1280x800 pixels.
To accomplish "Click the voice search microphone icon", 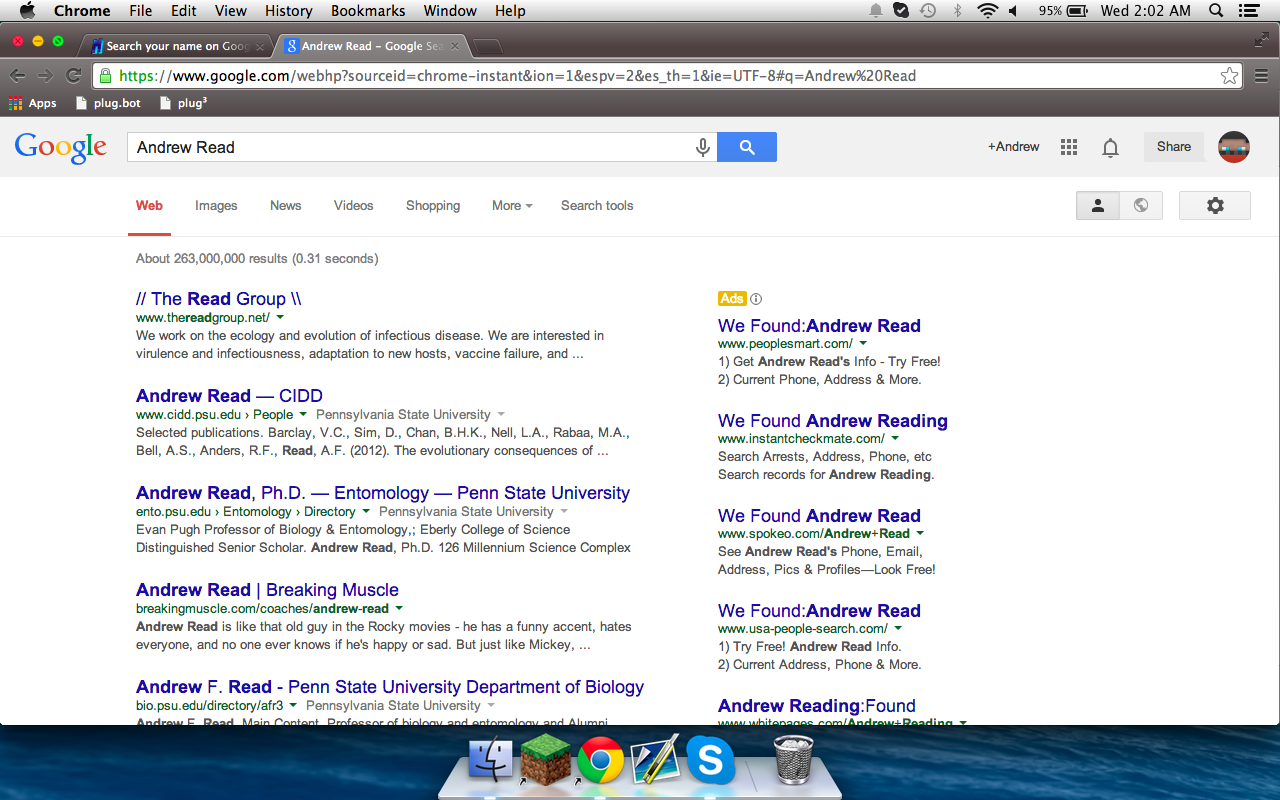I will click(x=703, y=147).
